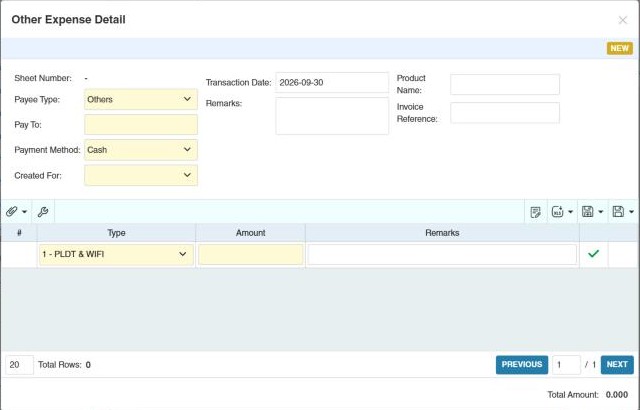Viewport: 640px width, 410px height.
Task: Click the row Remarks input field
Action: [442, 254]
